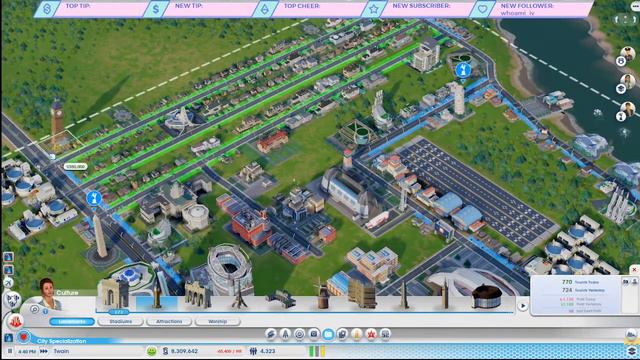The image size is (640, 360).
Task: Open the data layers icon at bottom right
Action: (x=631, y=351)
